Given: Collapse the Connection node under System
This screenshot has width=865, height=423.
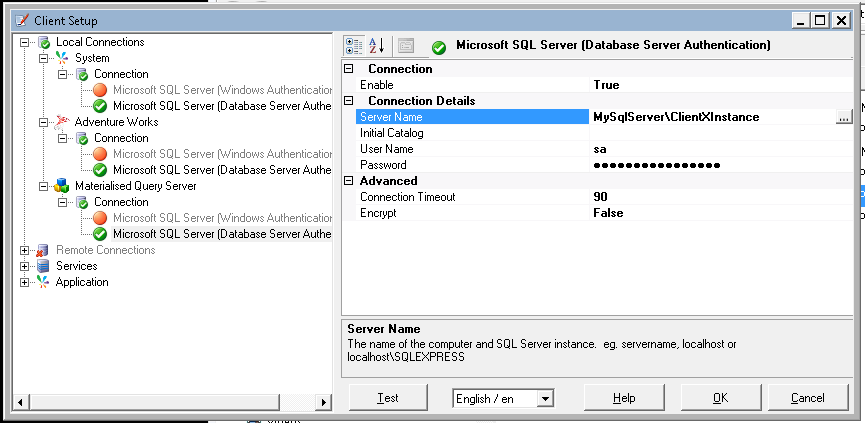Looking at the screenshot, I should pos(62,74).
